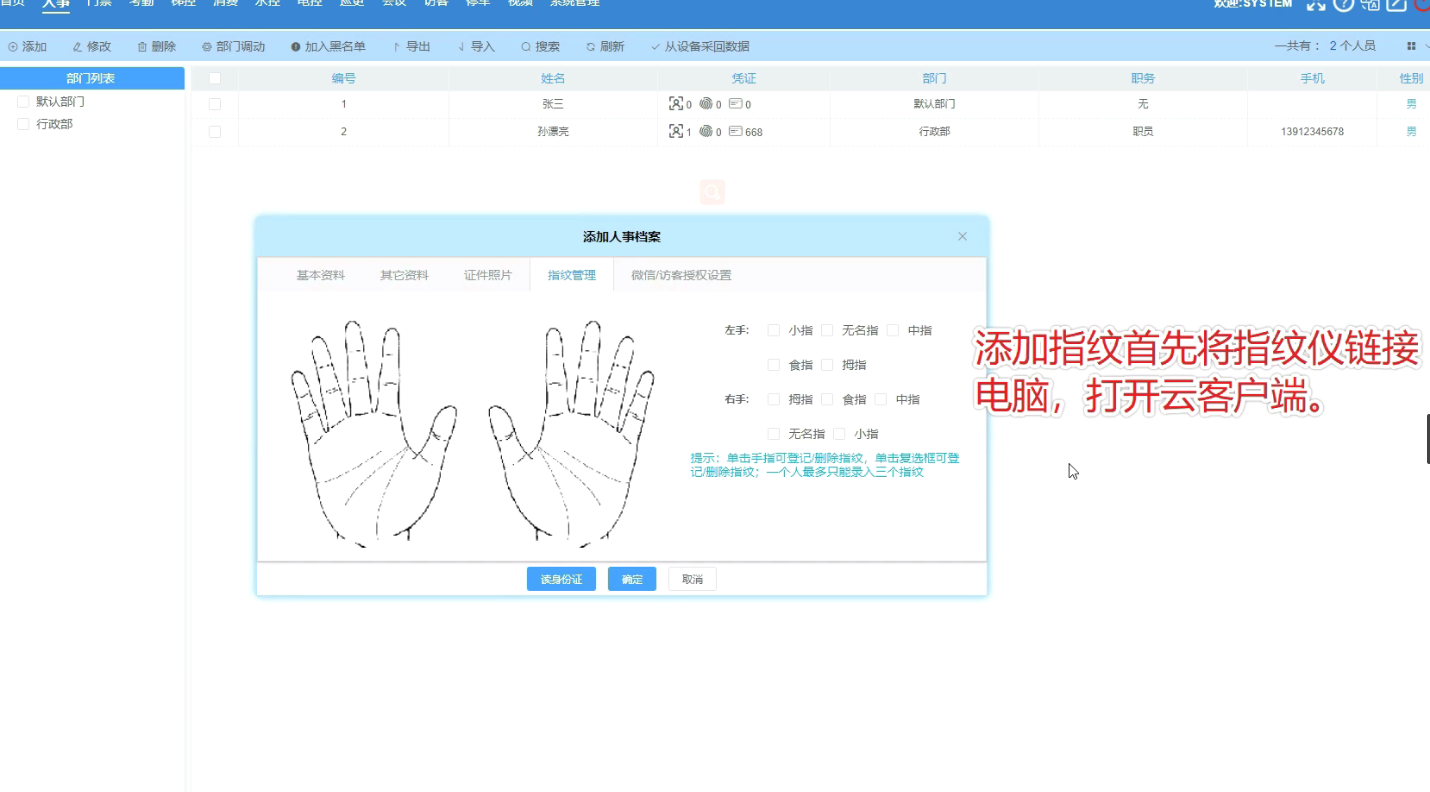
Task: Click the 职员 position cell
Action: [x=1143, y=131]
